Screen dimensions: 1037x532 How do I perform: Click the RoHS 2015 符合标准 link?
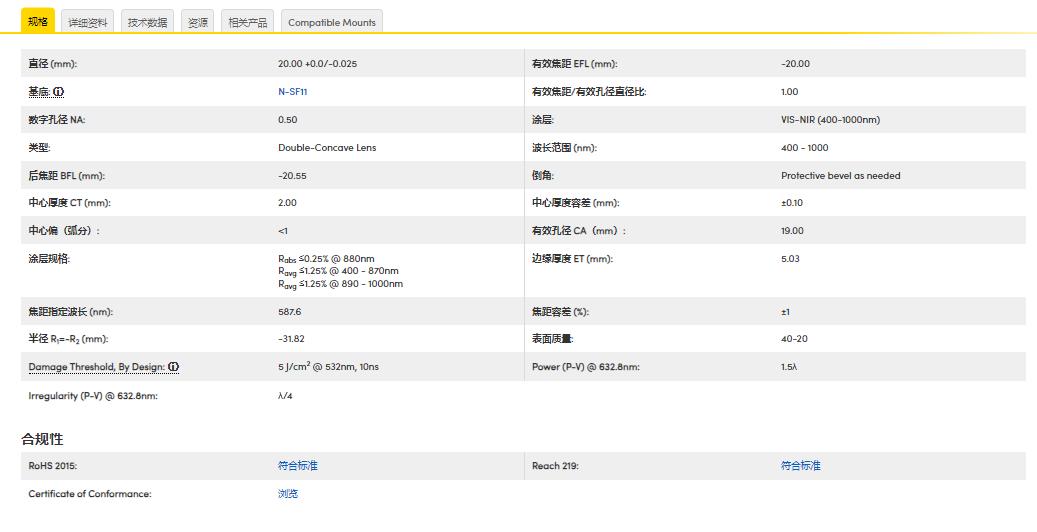pos(297,466)
